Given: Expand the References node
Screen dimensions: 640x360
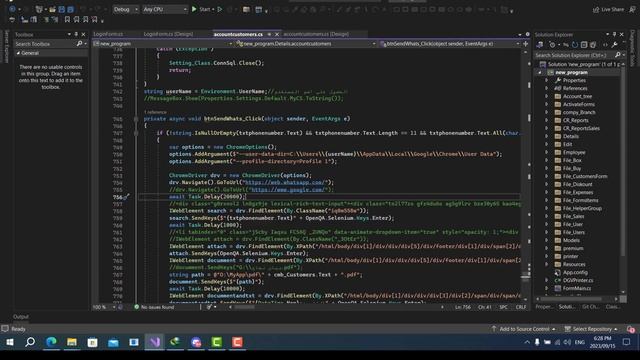Looking at the screenshot, I should pyautogui.click(x=547, y=88).
